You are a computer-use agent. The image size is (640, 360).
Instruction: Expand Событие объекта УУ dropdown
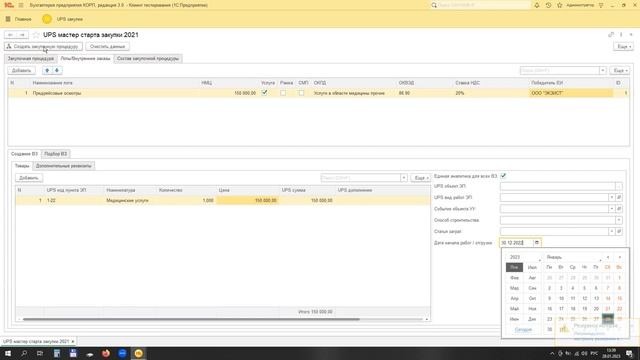coord(611,209)
